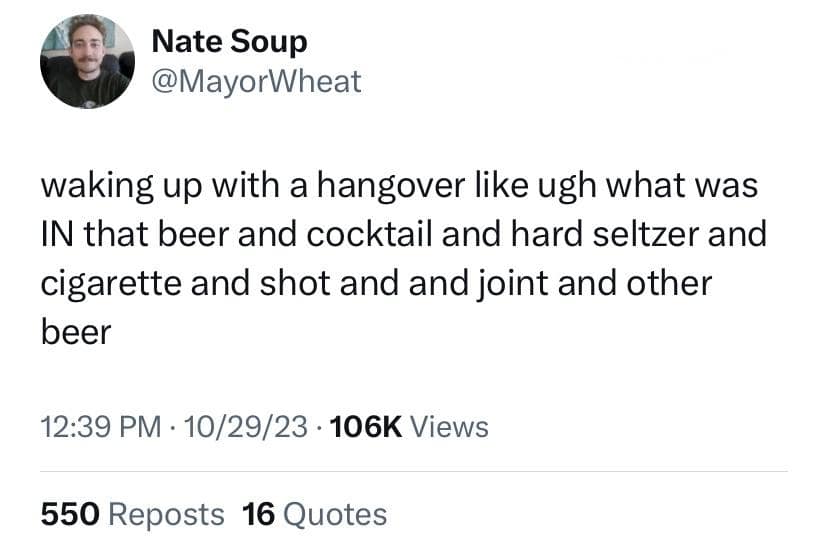Image resolution: width=828 pixels, height=554 pixels.
Task: View the 106K Views count
Action: click(408, 427)
